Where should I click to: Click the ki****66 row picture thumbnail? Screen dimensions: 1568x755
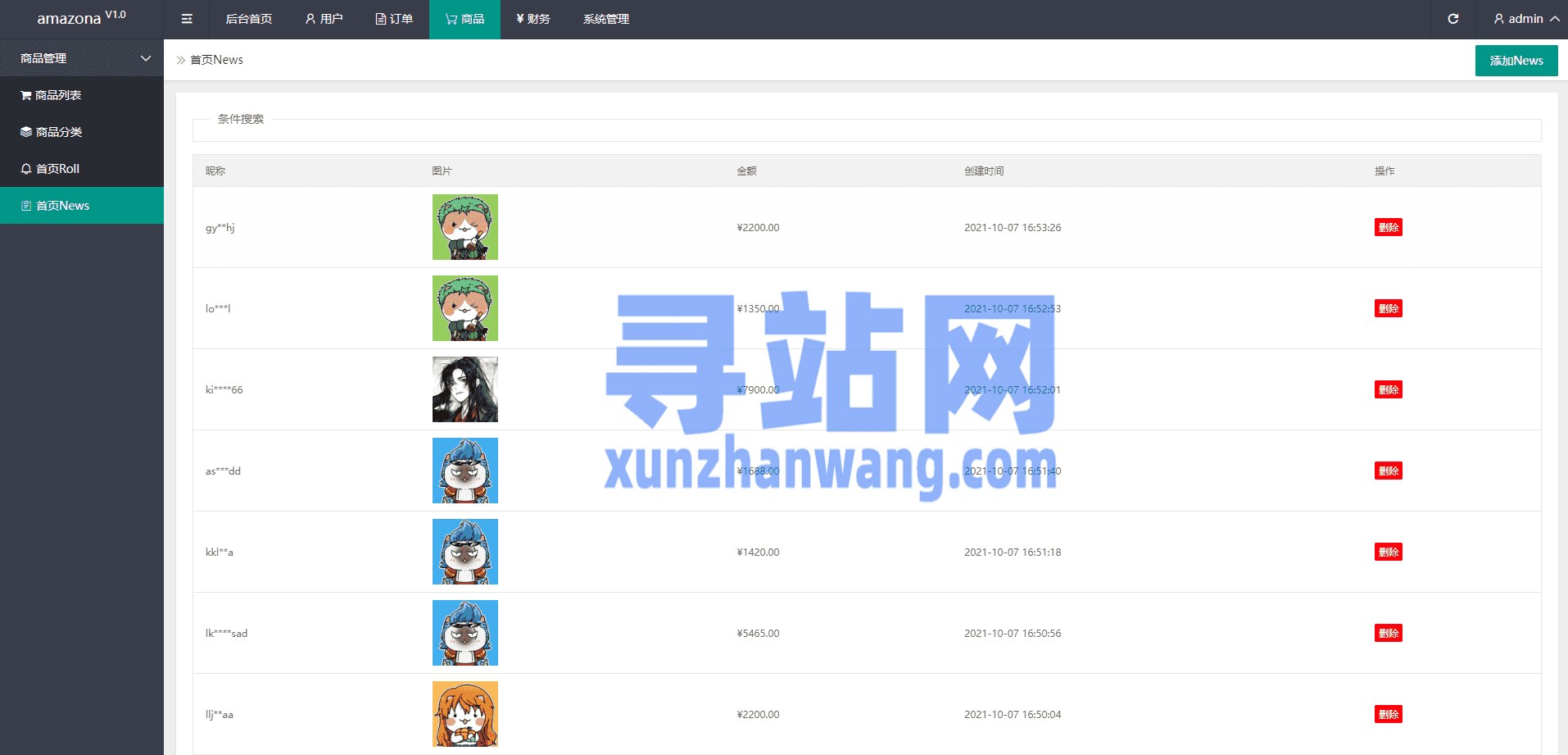tap(465, 389)
